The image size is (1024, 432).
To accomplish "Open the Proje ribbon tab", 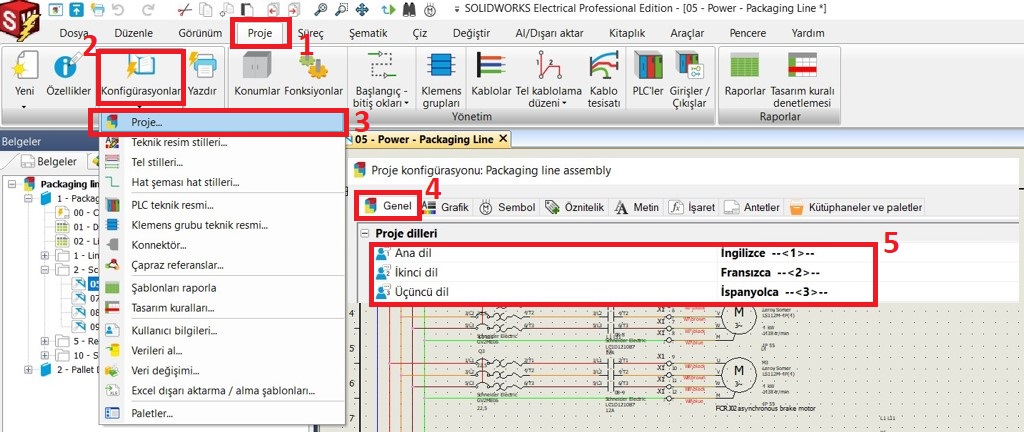I will click(x=260, y=33).
